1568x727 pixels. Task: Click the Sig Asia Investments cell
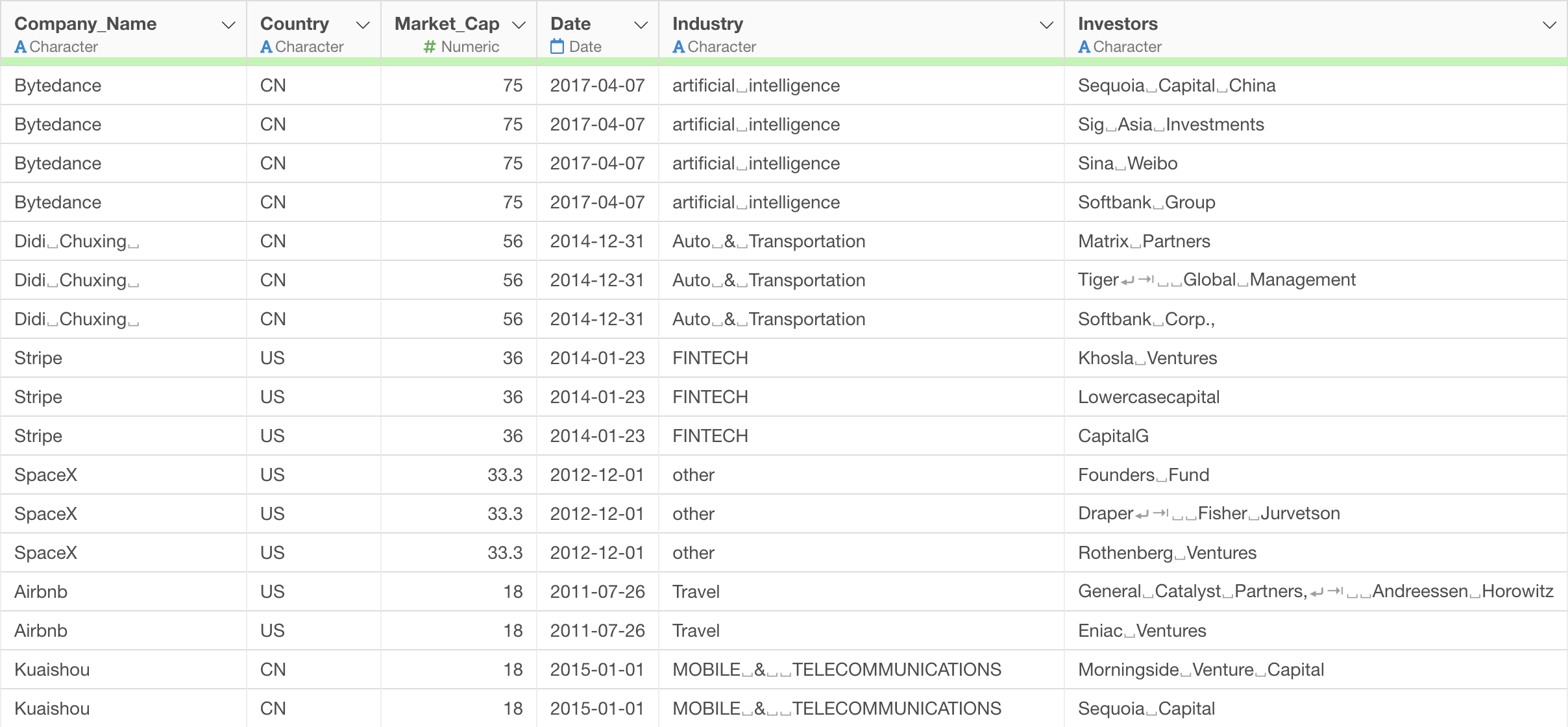(x=1316, y=124)
